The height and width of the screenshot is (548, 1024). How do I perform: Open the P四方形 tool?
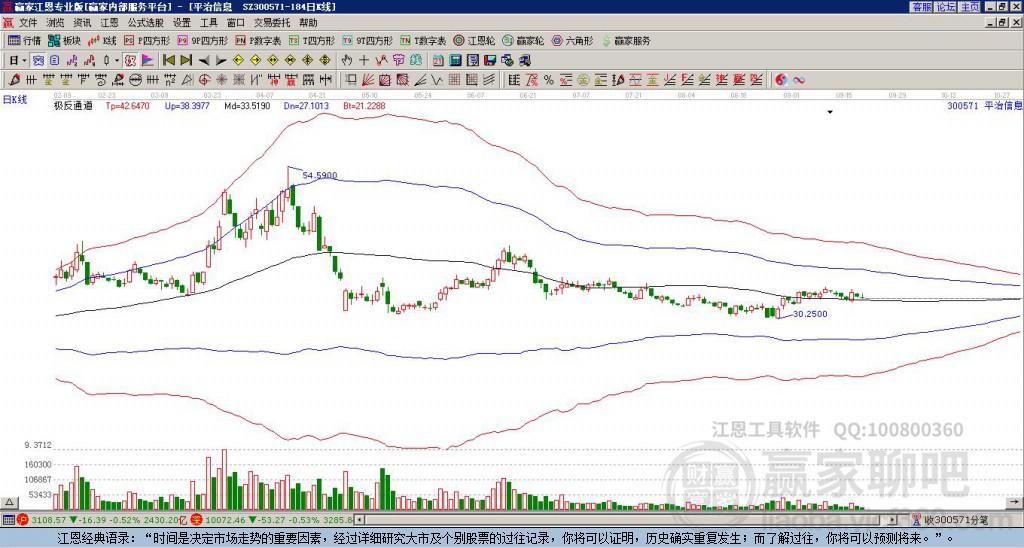pos(146,40)
